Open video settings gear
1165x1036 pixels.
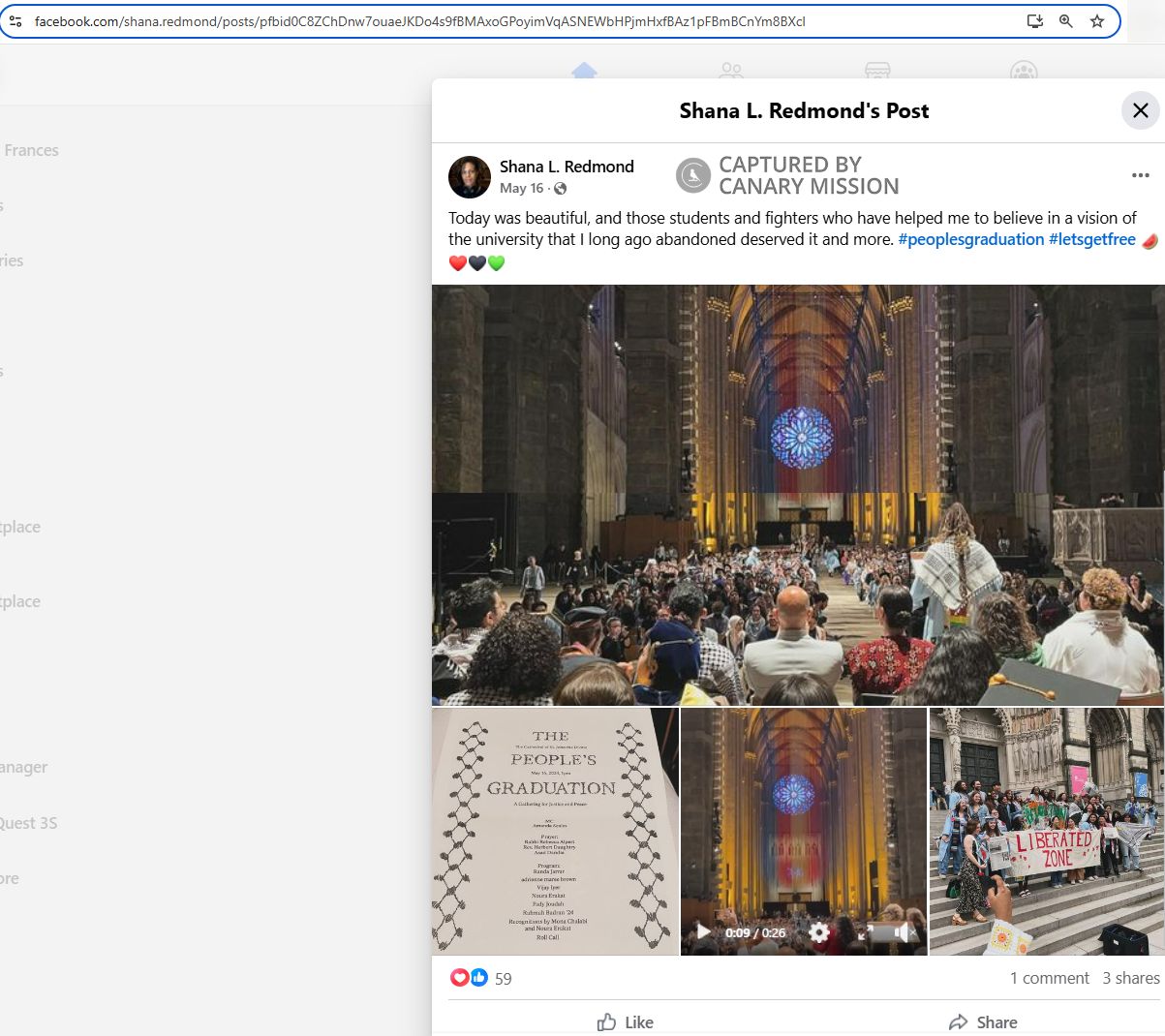click(819, 932)
